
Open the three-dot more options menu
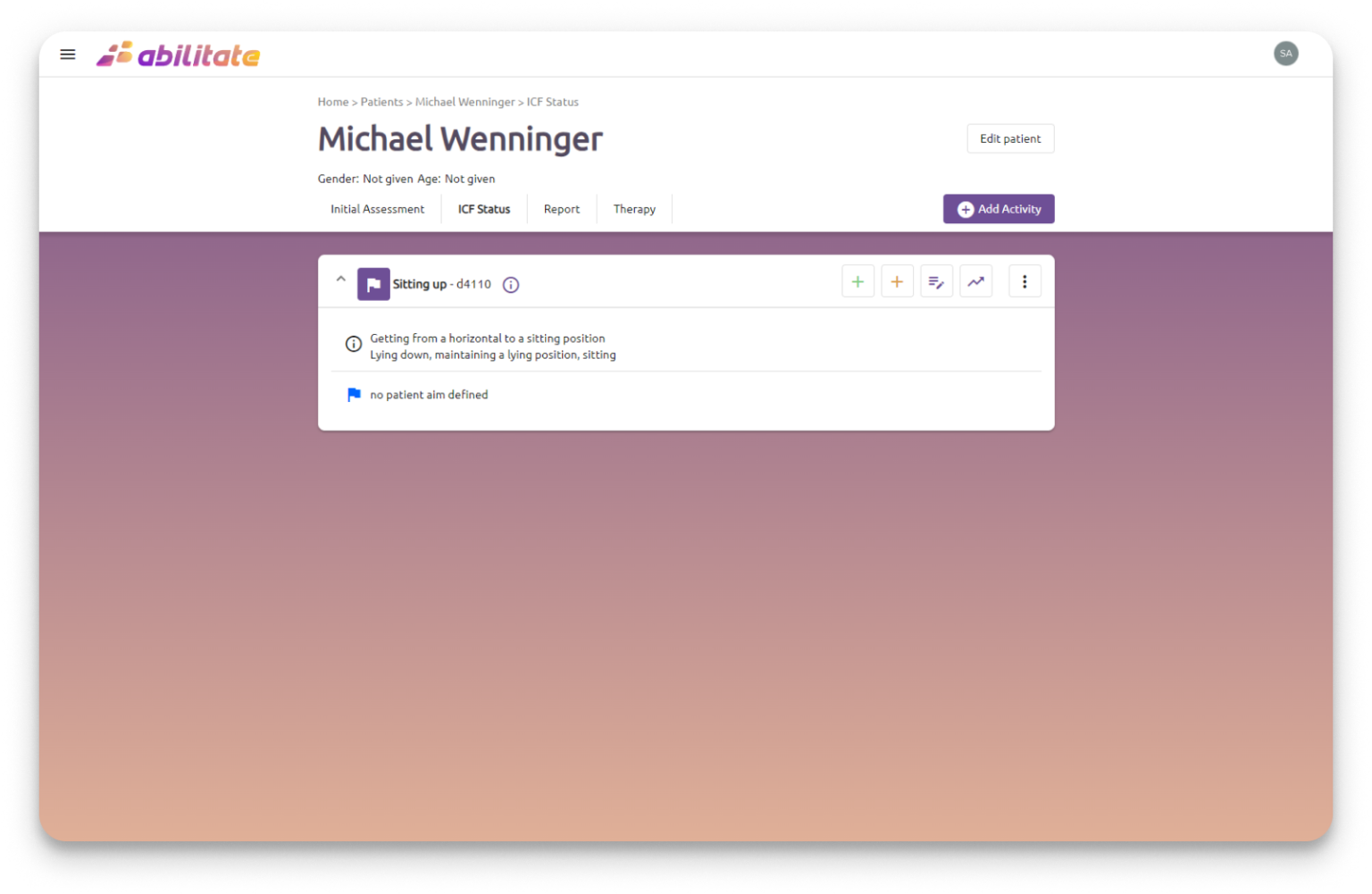pyautogui.click(x=1025, y=282)
